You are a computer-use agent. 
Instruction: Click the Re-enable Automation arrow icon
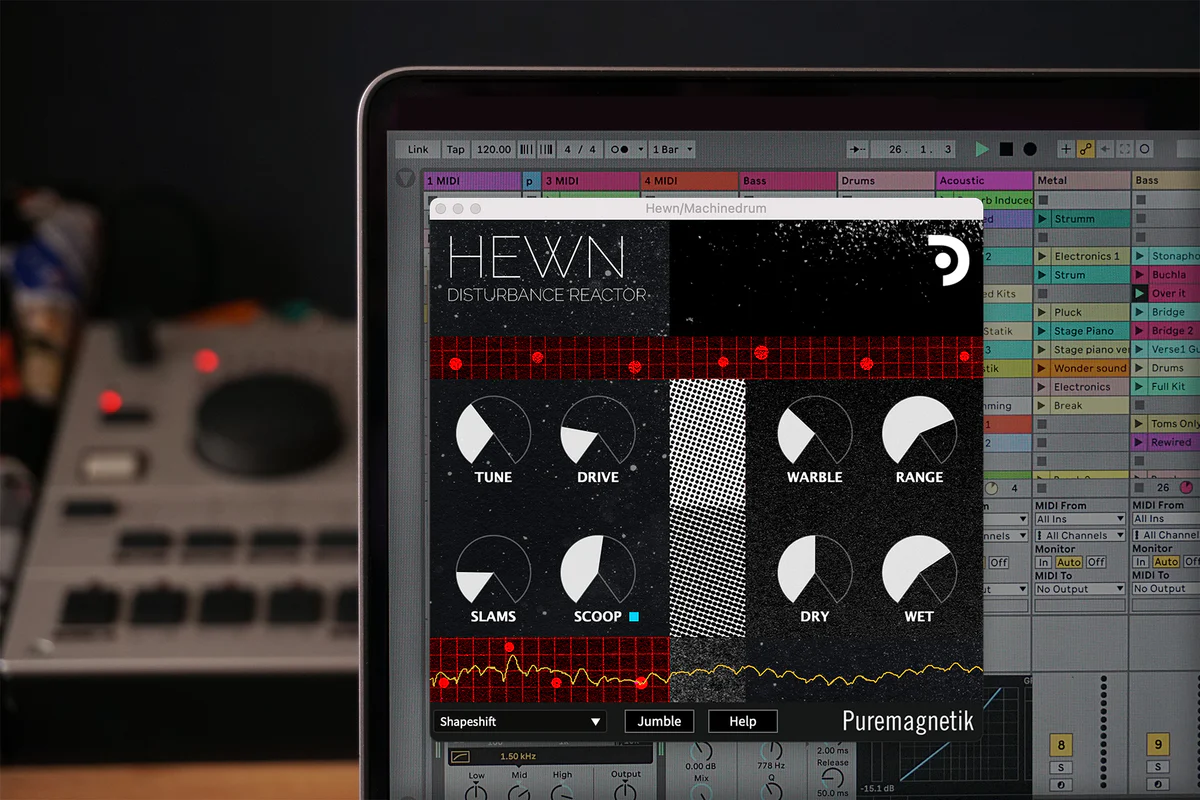coord(1105,149)
